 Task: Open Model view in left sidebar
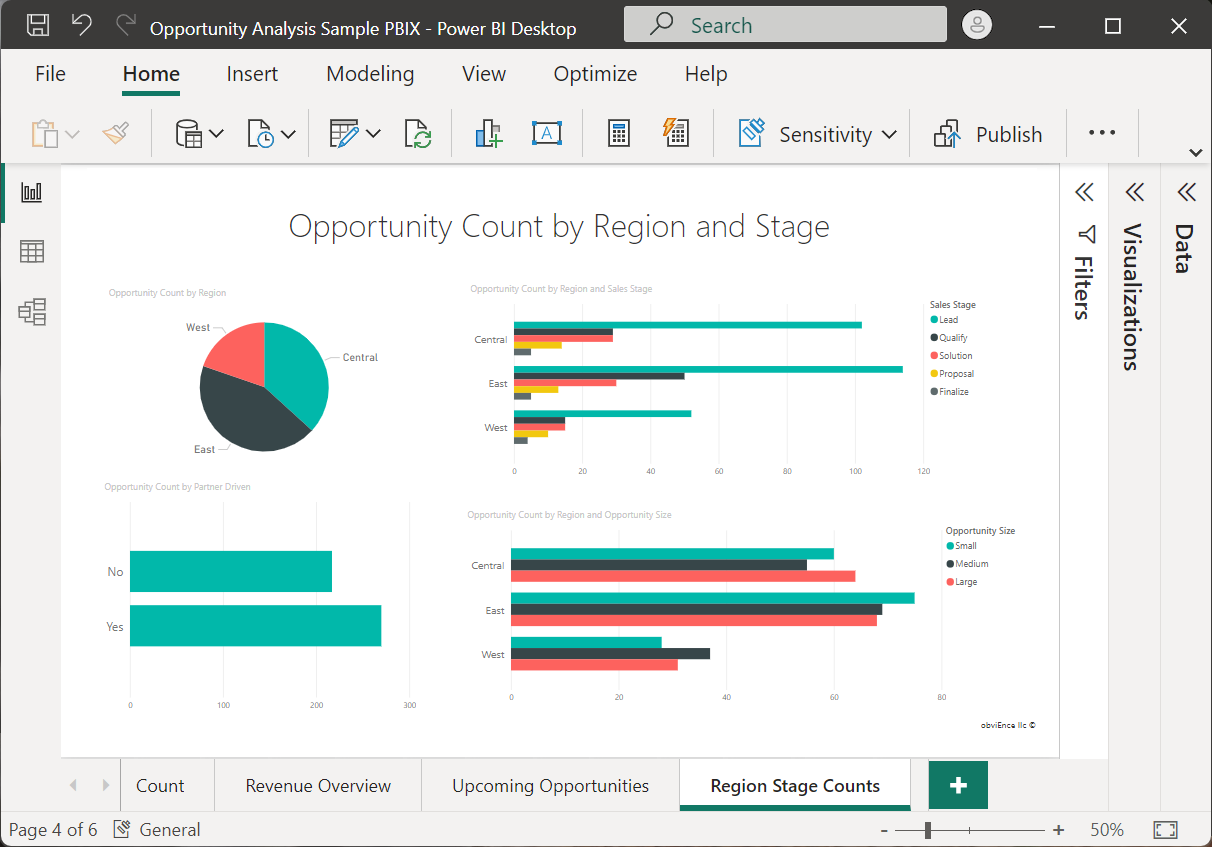click(32, 312)
